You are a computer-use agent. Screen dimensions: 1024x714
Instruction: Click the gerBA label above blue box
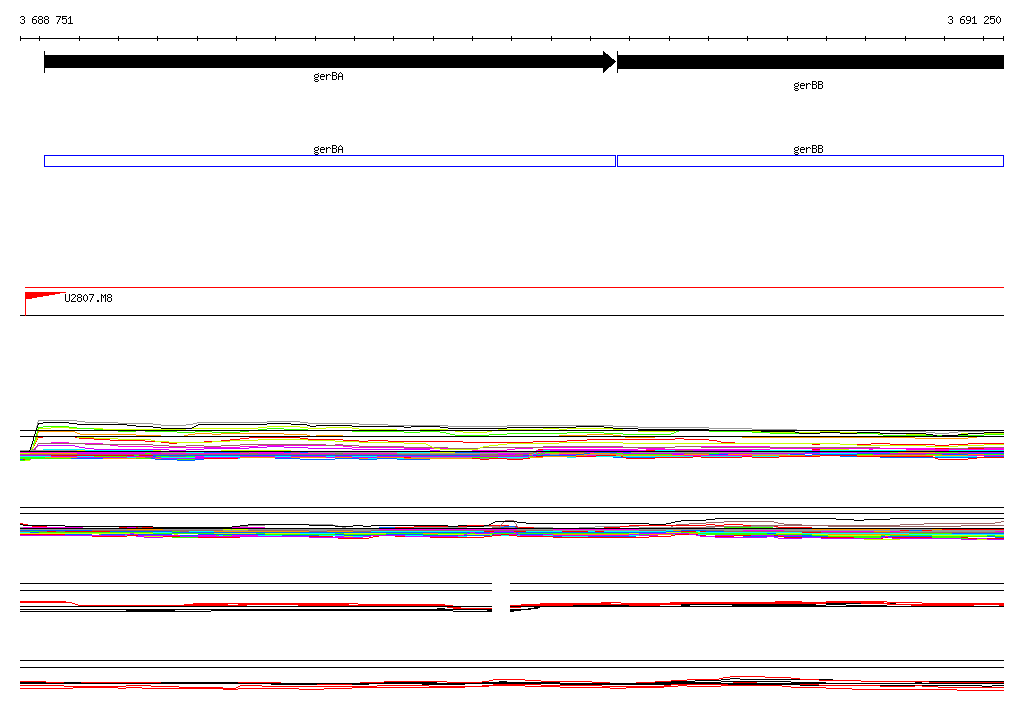point(328,150)
